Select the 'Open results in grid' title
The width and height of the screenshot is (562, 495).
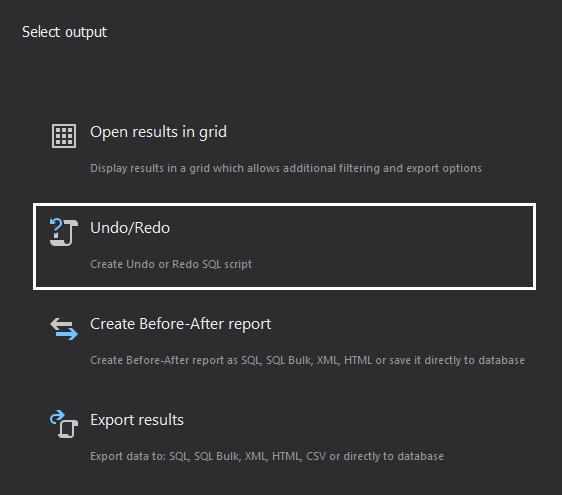tap(158, 132)
